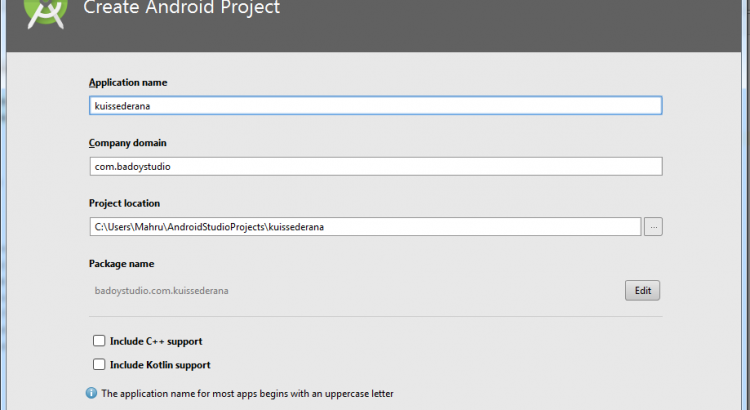Focus the Application name text field

point(375,106)
